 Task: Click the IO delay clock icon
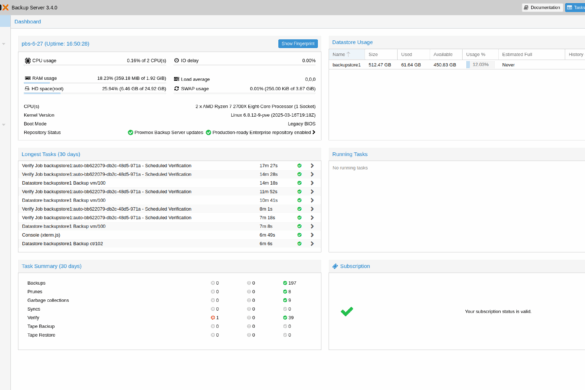[x=176, y=60]
